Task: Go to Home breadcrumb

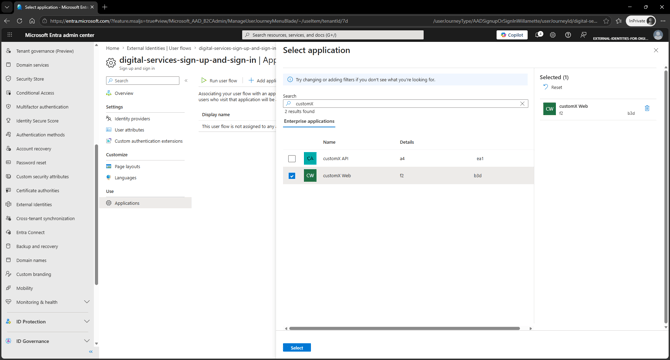Action: pos(112,48)
